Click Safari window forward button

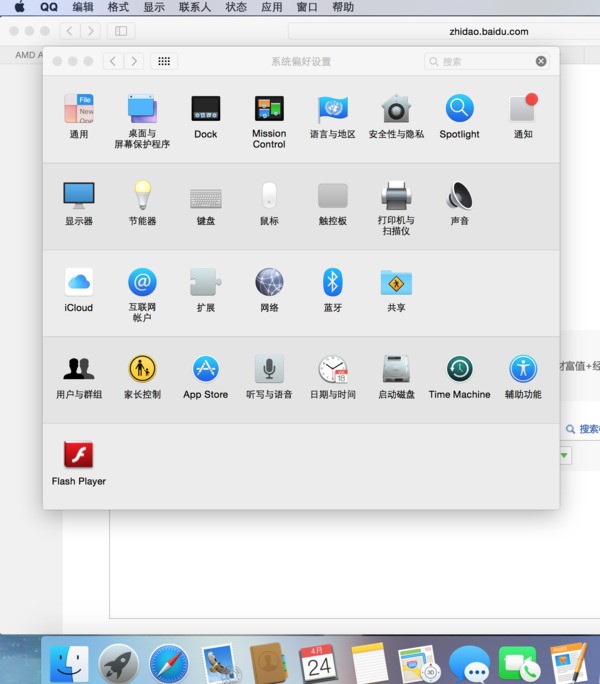[90, 31]
